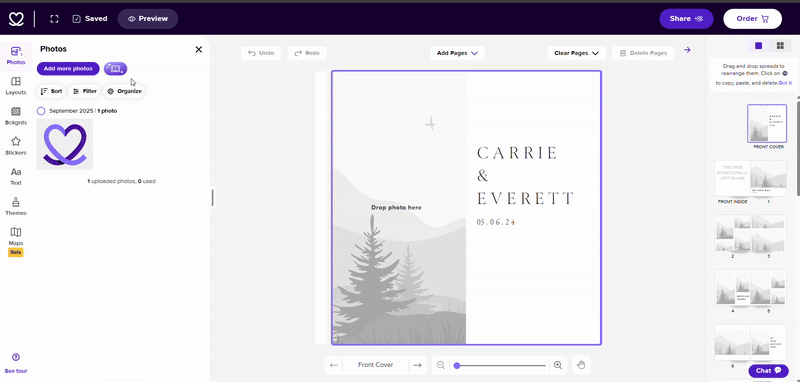Open the Backgrounds sidebar panel
This screenshot has height=382, width=800.
coord(16,116)
